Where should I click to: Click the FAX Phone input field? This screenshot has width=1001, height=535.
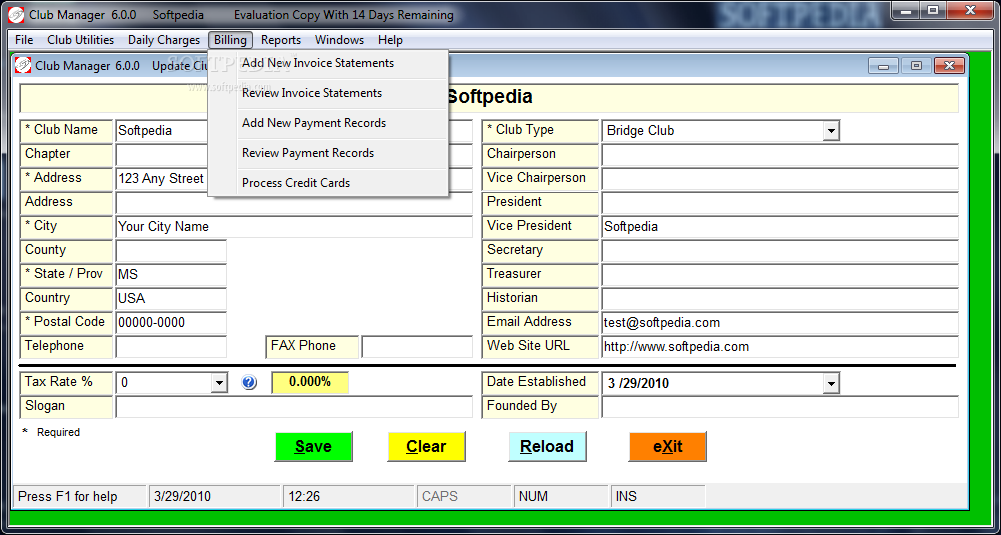click(417, 347)
